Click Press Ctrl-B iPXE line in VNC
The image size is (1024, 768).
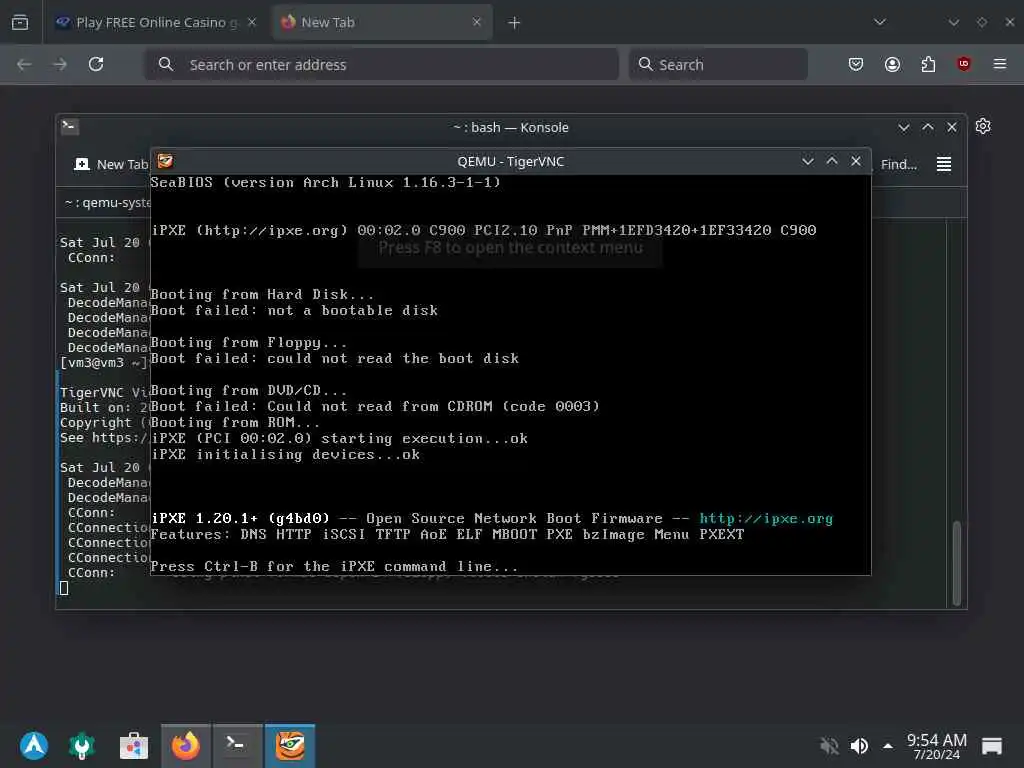click(x=334, y=566)
